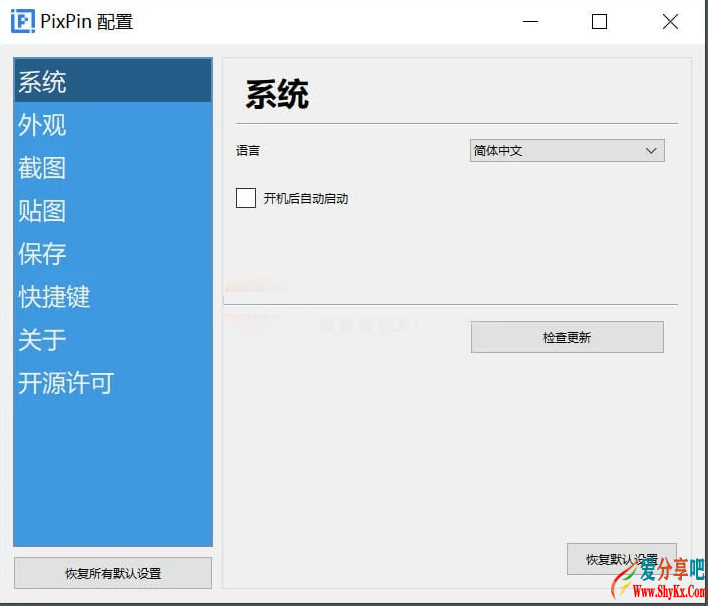Open the 关于 about page
The image size is (708, 606).
(x=112, y=339)
